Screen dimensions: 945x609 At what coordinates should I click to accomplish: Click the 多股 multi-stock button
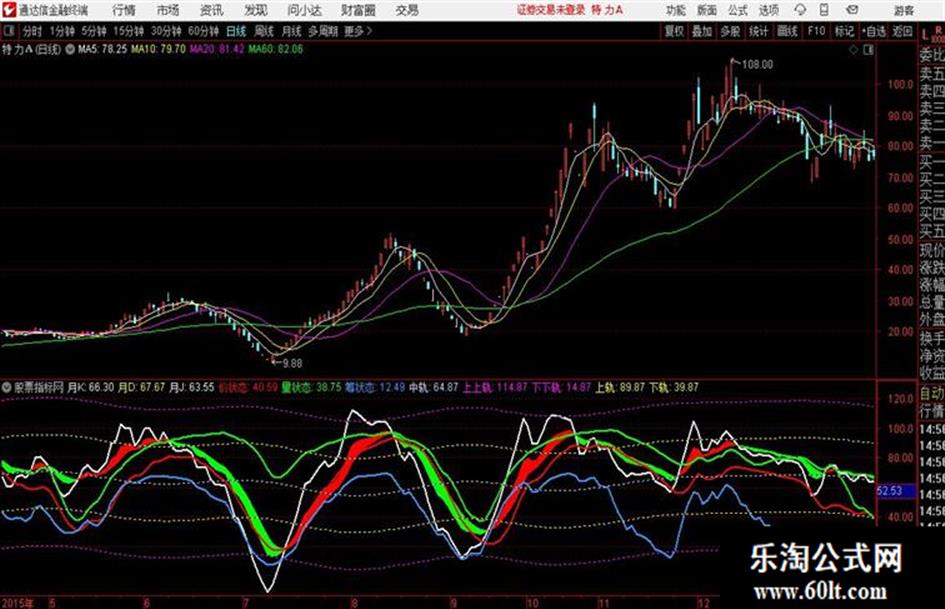coord(730,31)
